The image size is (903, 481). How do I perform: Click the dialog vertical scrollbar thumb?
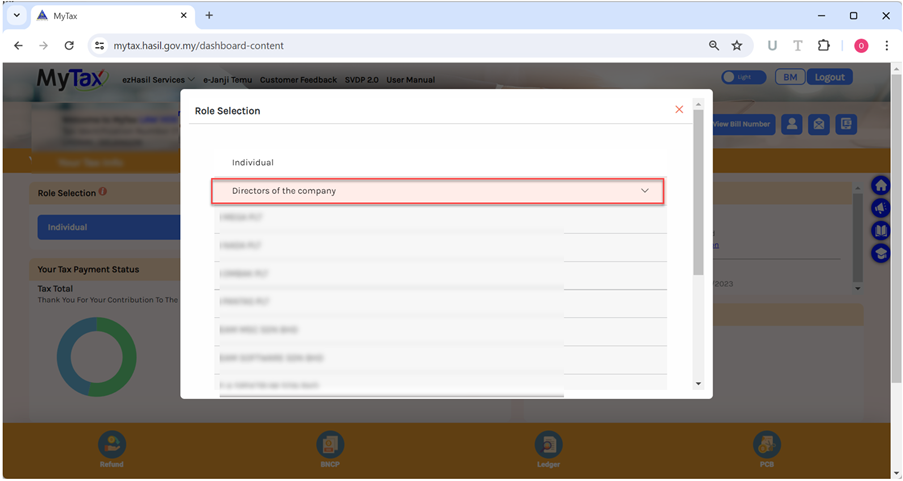pyautogui.click(x=699, y=192)
